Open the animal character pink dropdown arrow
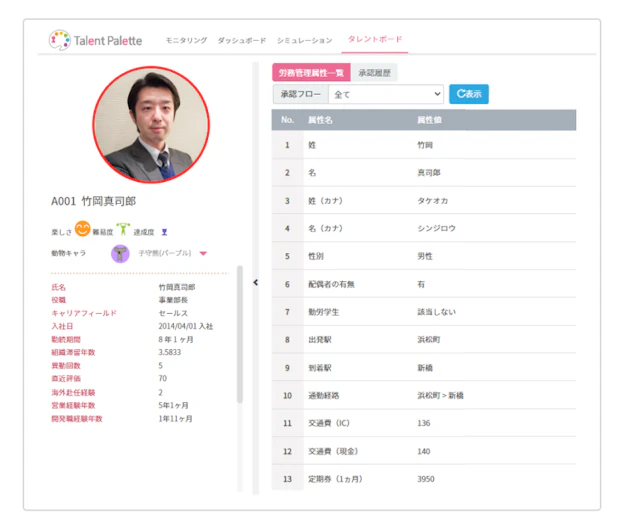The image size is (624, 530). click(203, 253)
